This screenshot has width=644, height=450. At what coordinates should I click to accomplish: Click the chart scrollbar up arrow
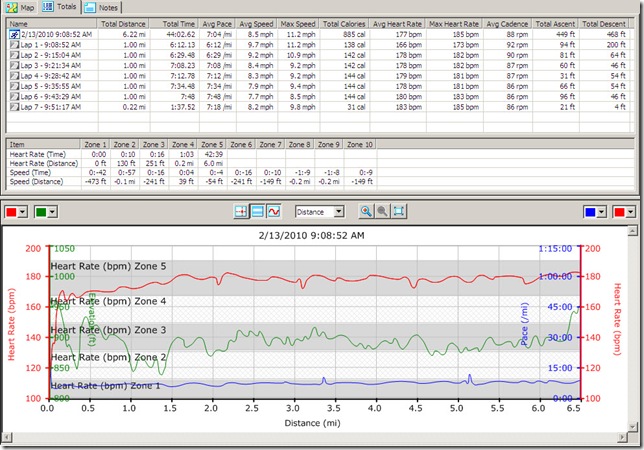[x=632, y=232]
